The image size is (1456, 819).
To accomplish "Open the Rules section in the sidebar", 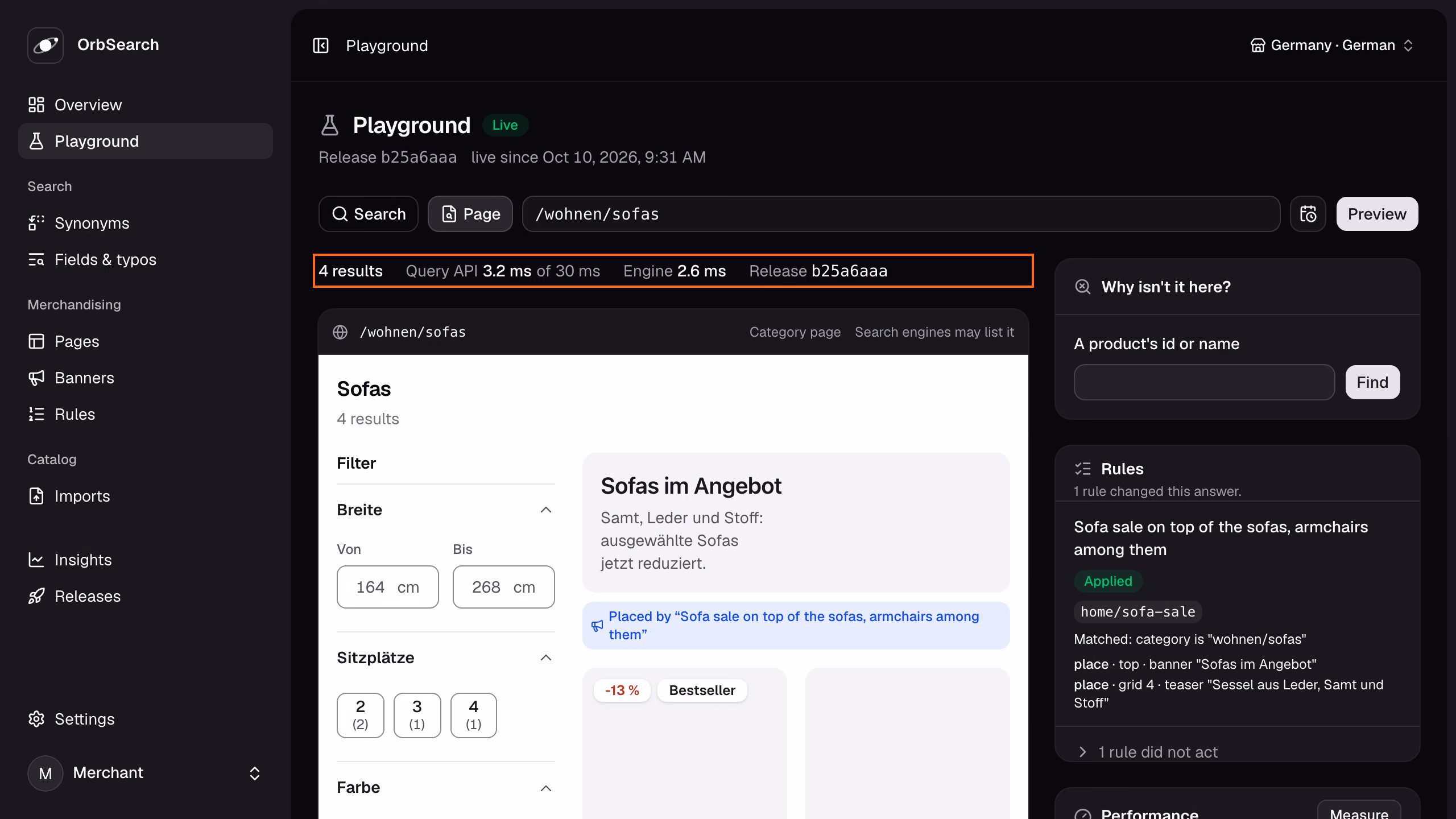I will (x=146, y=414).
